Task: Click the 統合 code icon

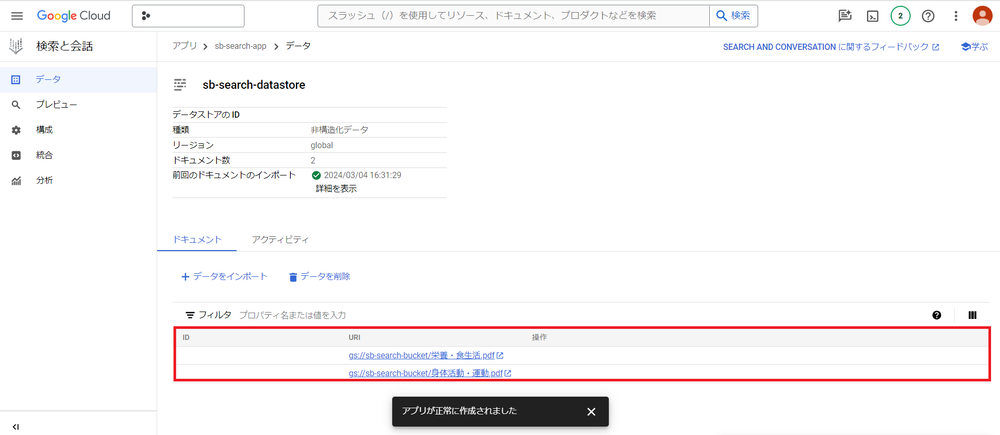Action: 17,155
